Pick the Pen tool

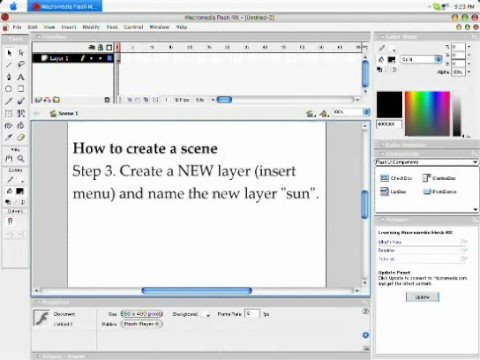(x=9, y=77)
